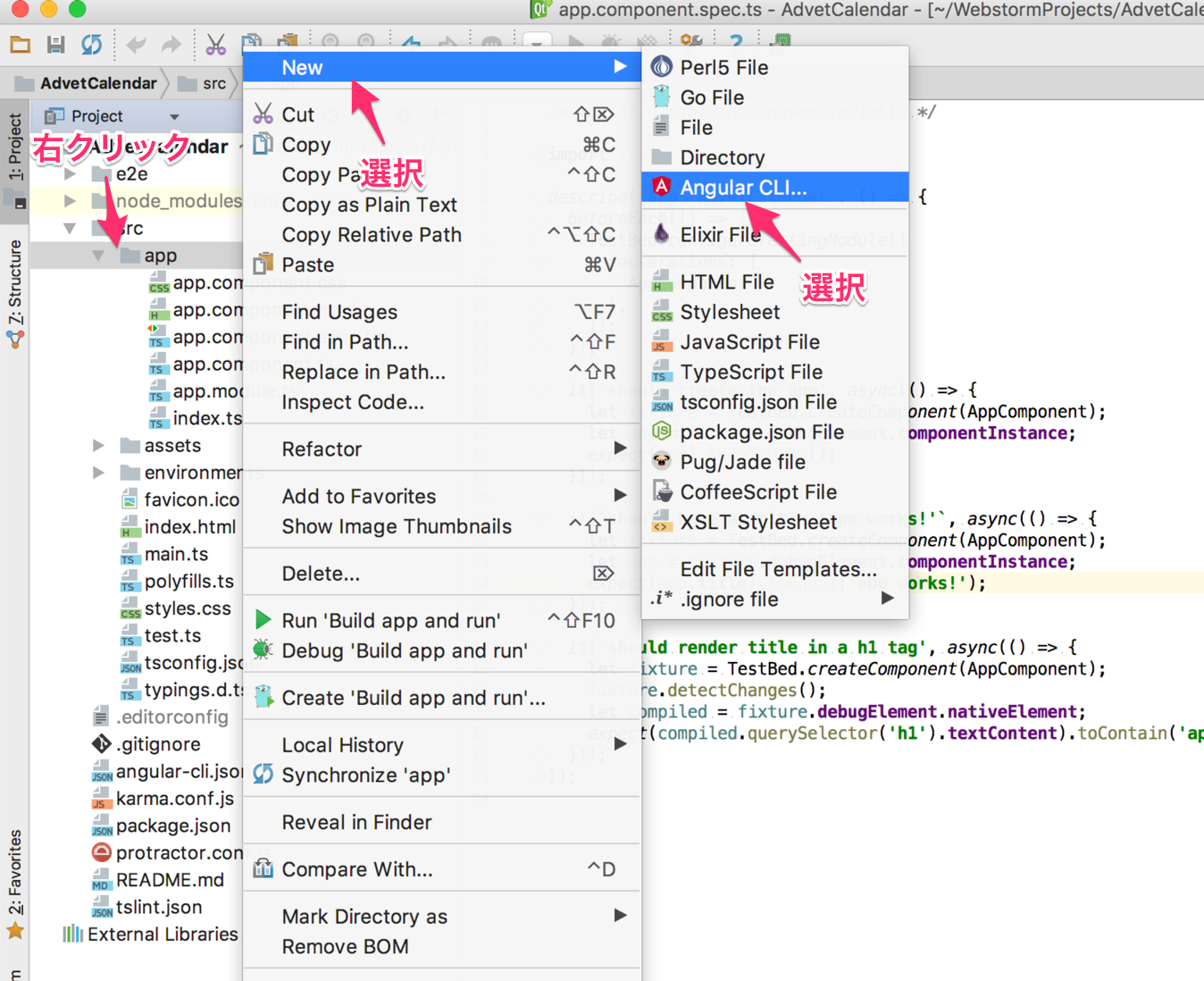Open Add to Favorites submenu
This screenshot has width=1204, height=981.
442,496
